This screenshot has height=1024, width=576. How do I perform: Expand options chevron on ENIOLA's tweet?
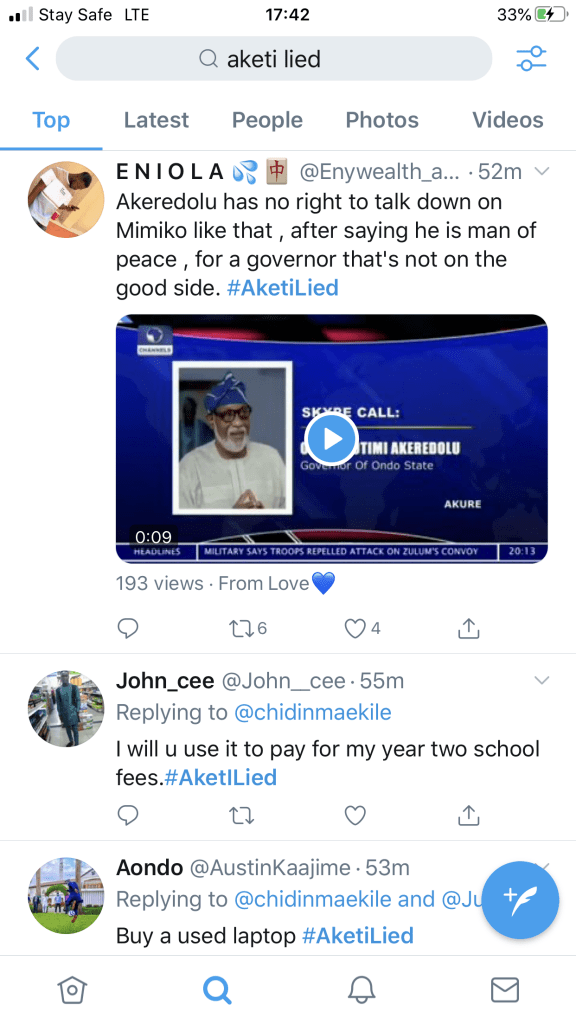(x=541, y=172)
